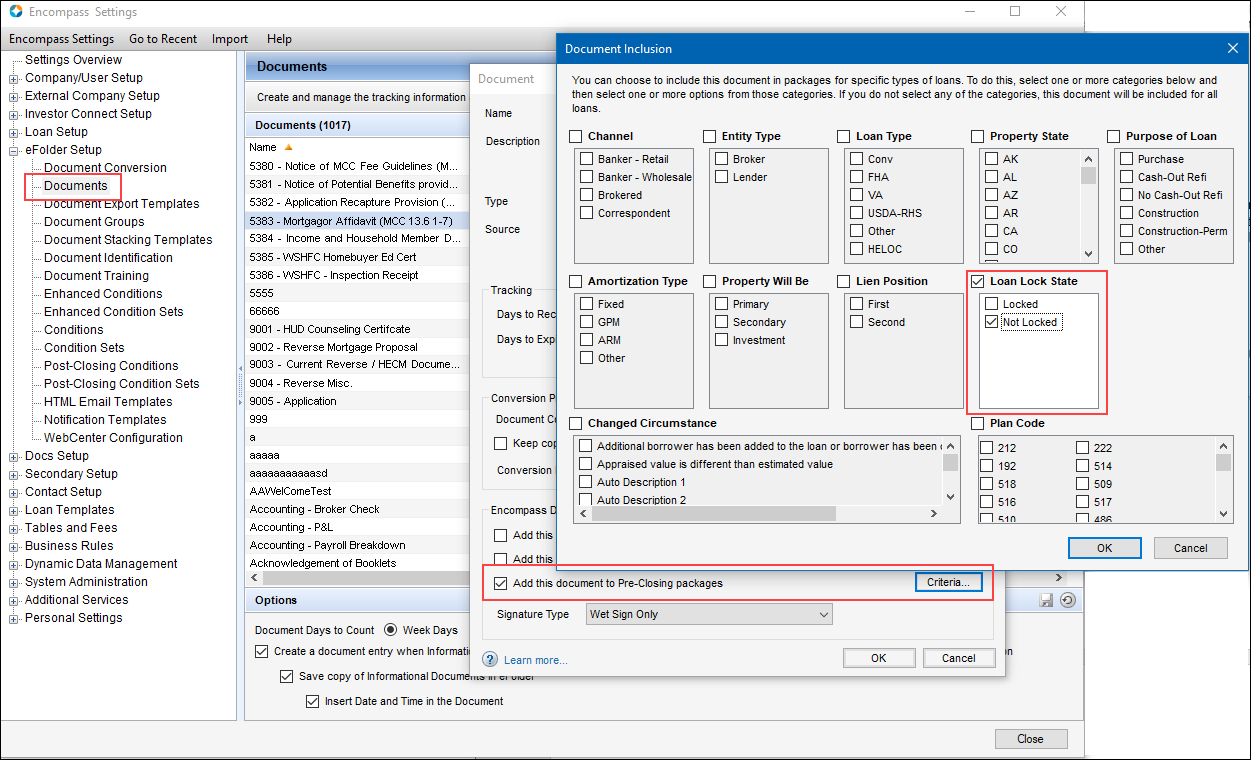Open HTML Email Templates item
Viewport: 1251px width, 760px height.
click(x=108, y=402)
